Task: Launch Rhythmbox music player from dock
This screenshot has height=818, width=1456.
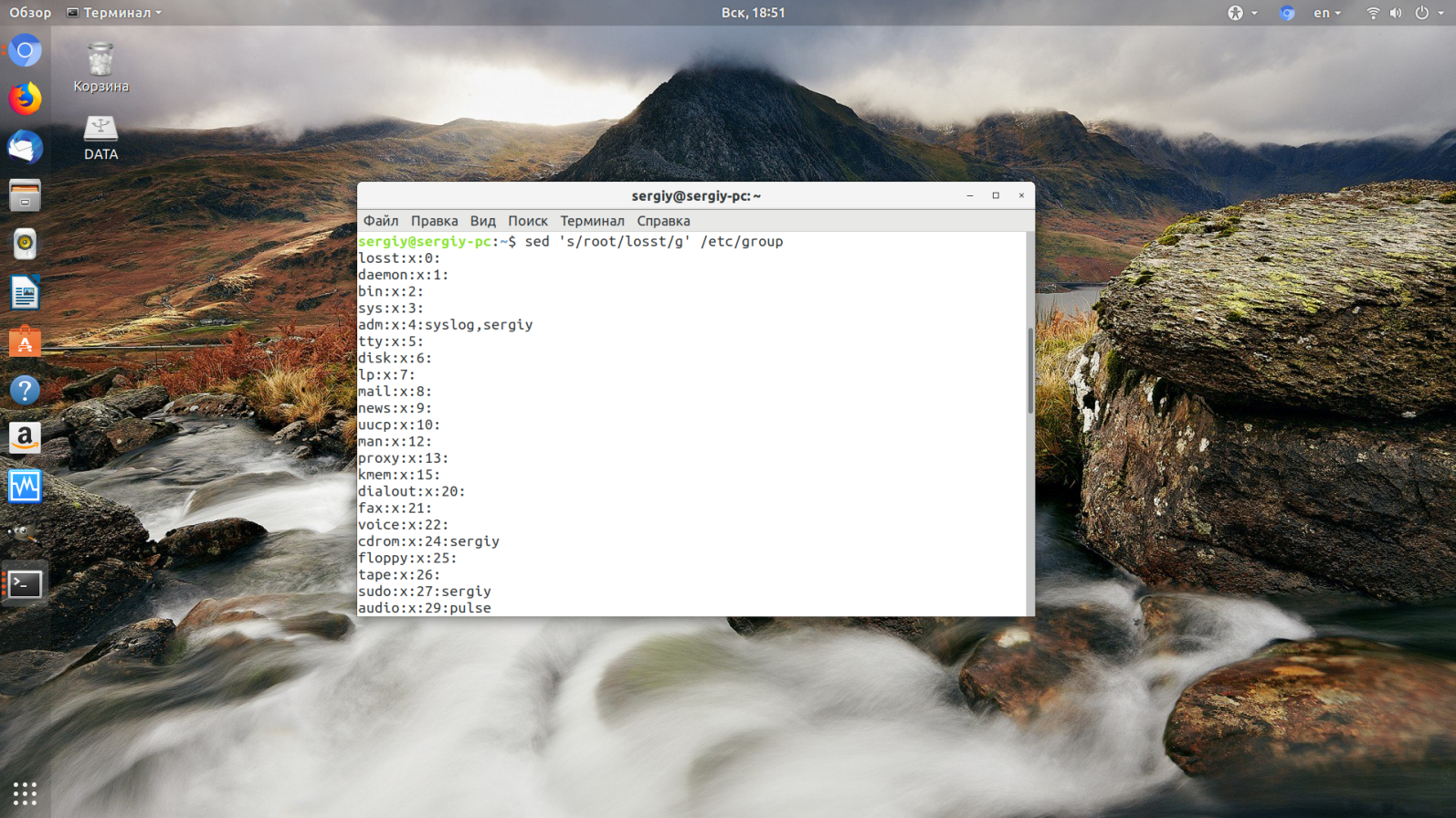Action: click(25, 244)
